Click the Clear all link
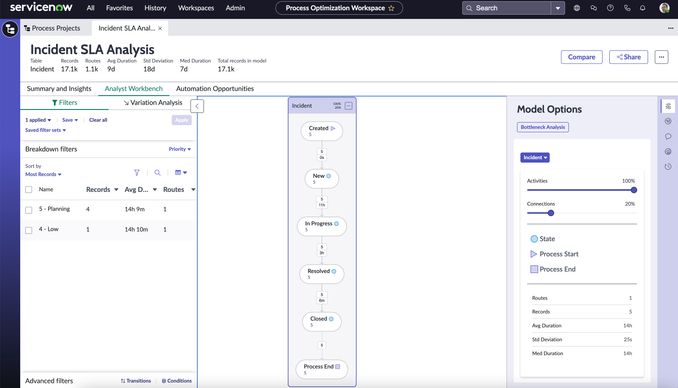This screenshot has height=388, width=678. (98, 120)
